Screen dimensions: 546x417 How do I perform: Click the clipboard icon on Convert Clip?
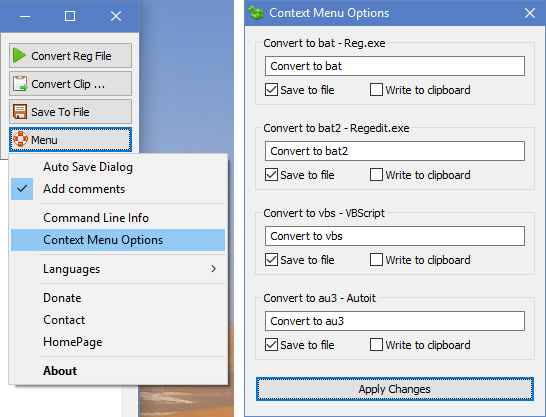[20, 84]
